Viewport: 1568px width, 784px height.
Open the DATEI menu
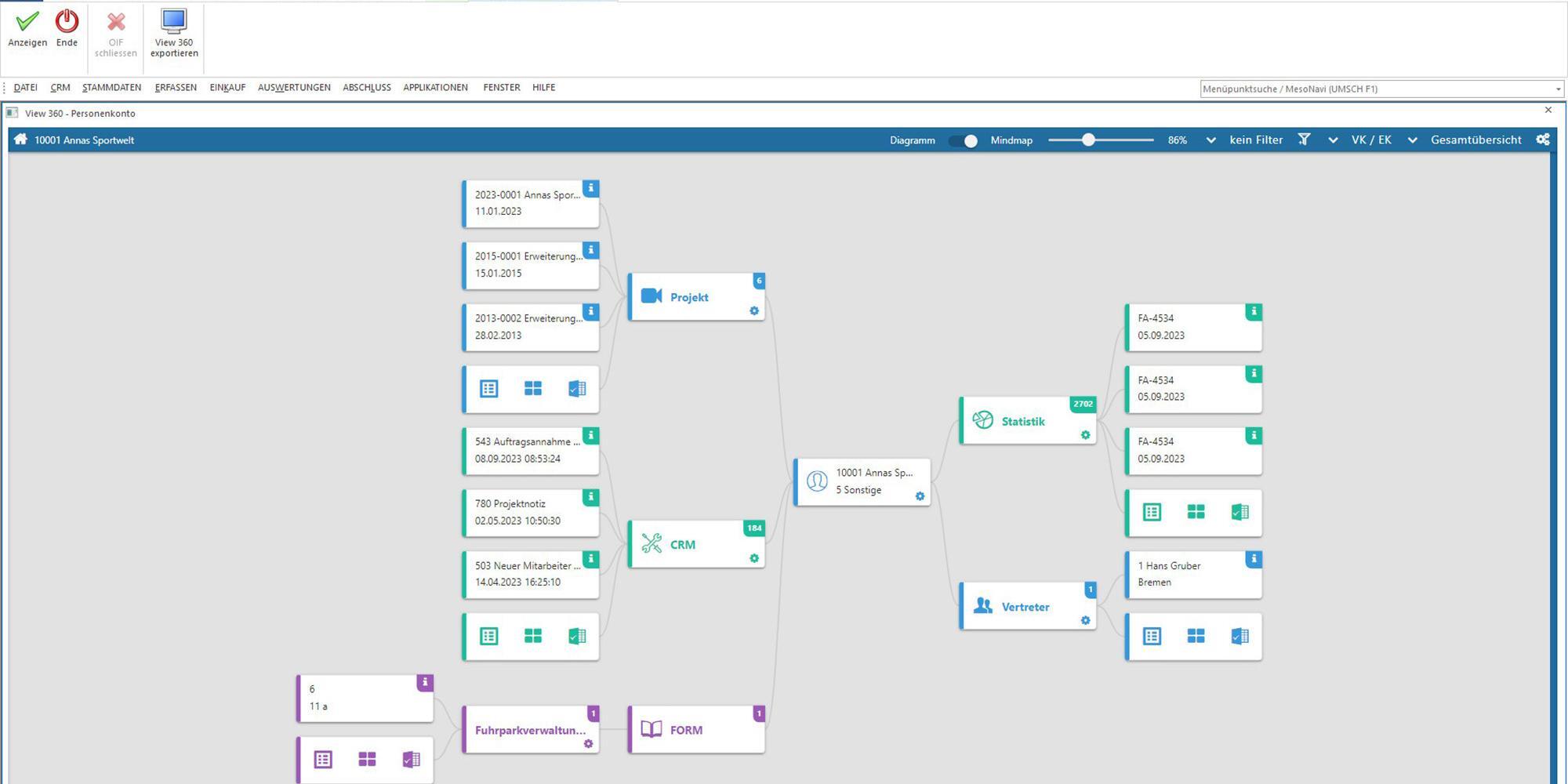pos(25,88)
